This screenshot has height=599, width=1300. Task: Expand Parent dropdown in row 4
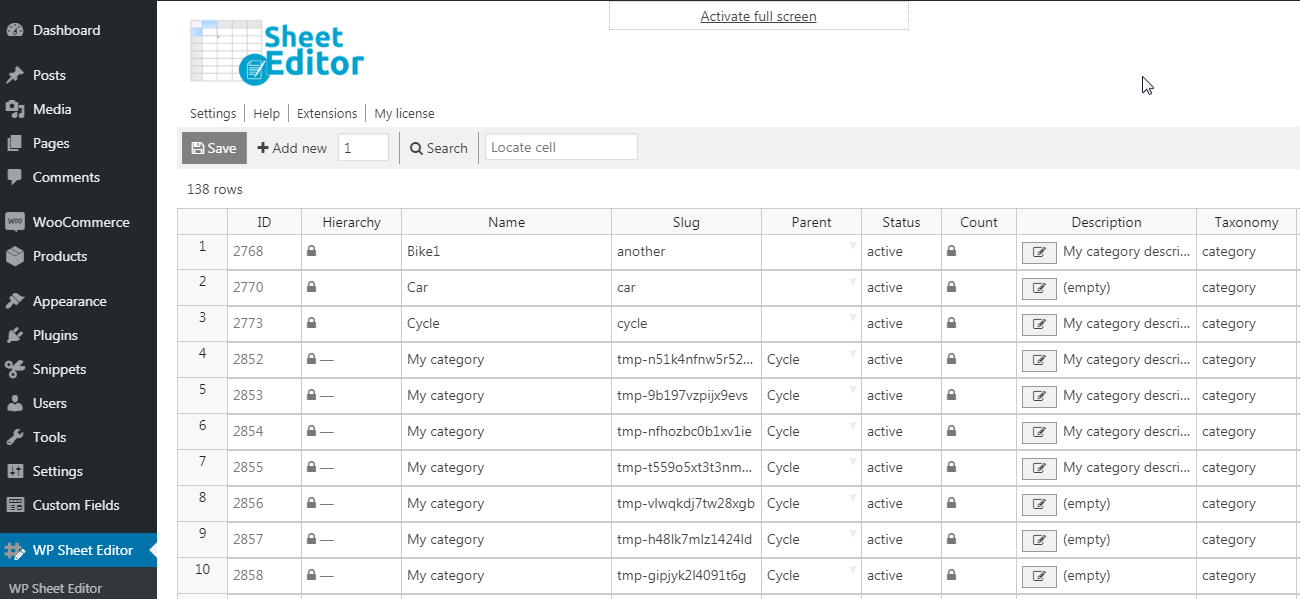[x=853, y=354]
